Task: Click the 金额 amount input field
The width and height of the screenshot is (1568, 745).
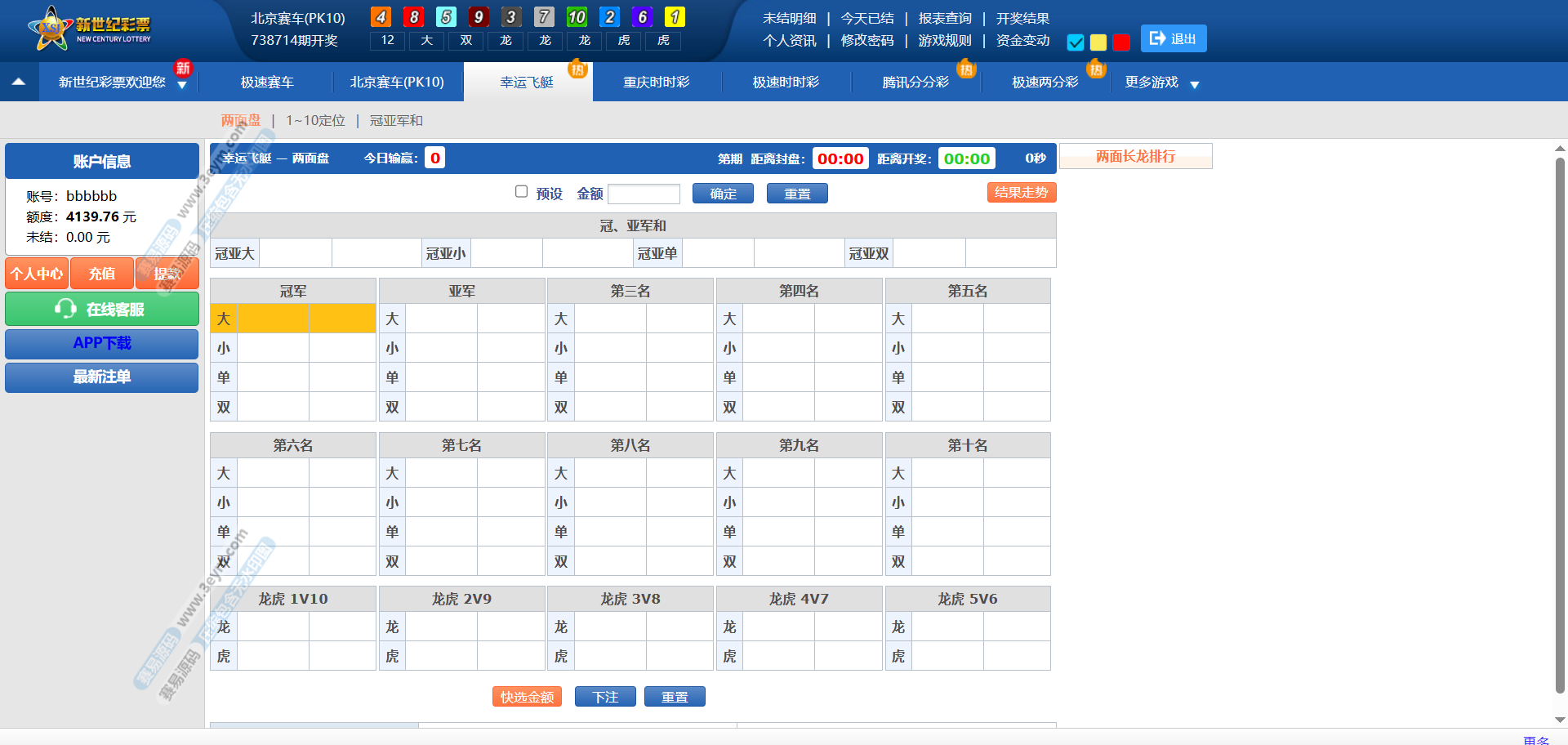Action: [644, 194]
